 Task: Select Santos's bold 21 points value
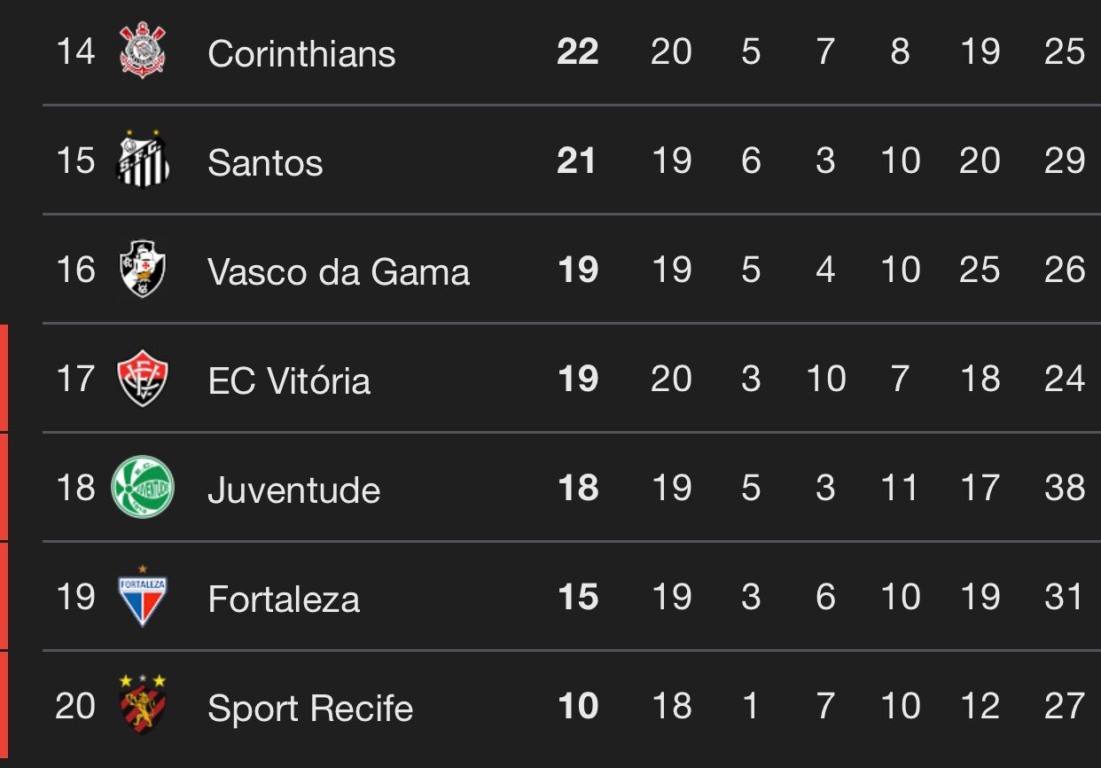pyautogui.click(x=576, y=160)
